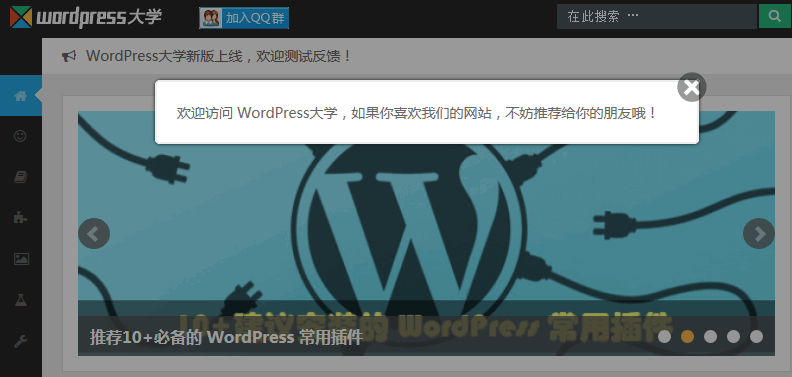Screen dimensions: 792x377
Task: Click the WordPress大学 site logo
Action: pos(86,17)
